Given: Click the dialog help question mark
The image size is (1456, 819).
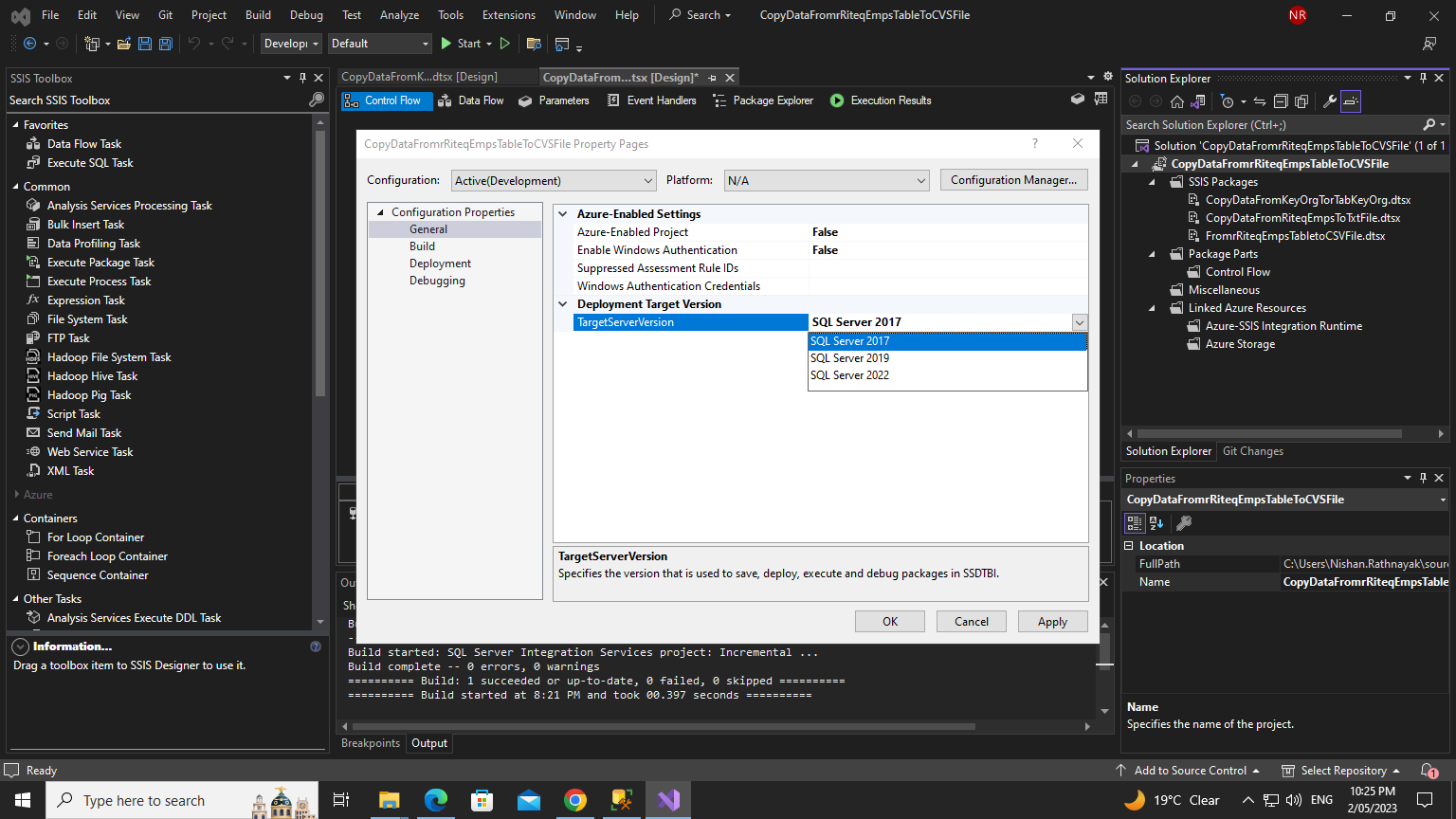Looking at the screenshot, I should tap(1035, 143).
